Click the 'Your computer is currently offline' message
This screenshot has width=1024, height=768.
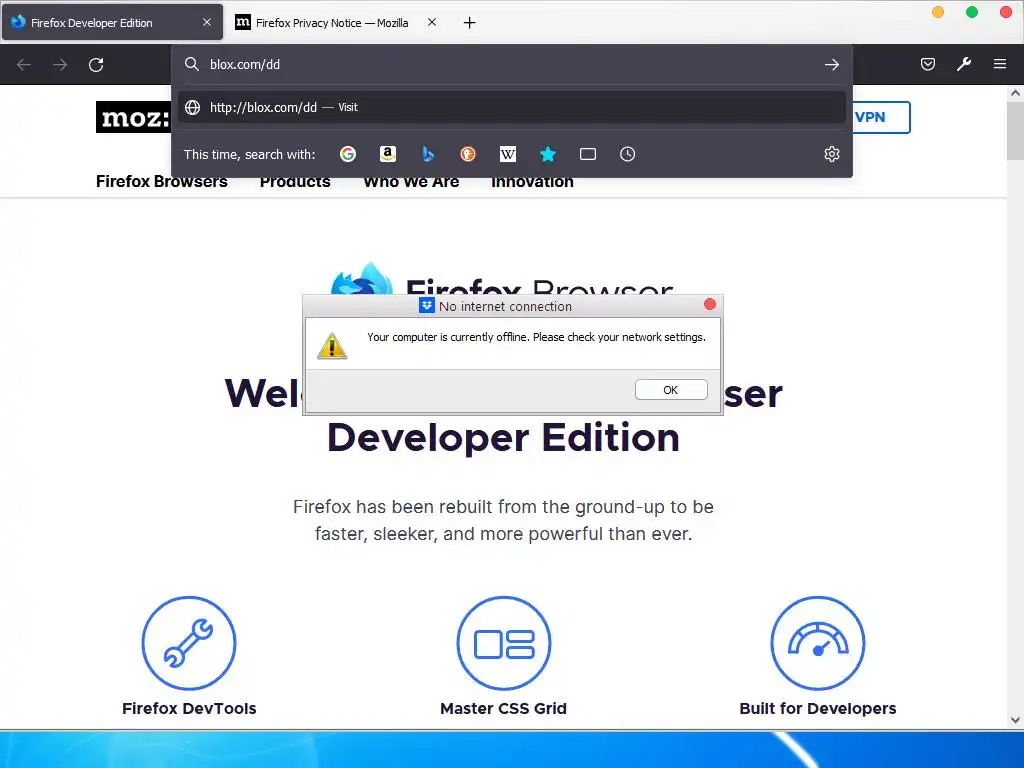point(536,337)
